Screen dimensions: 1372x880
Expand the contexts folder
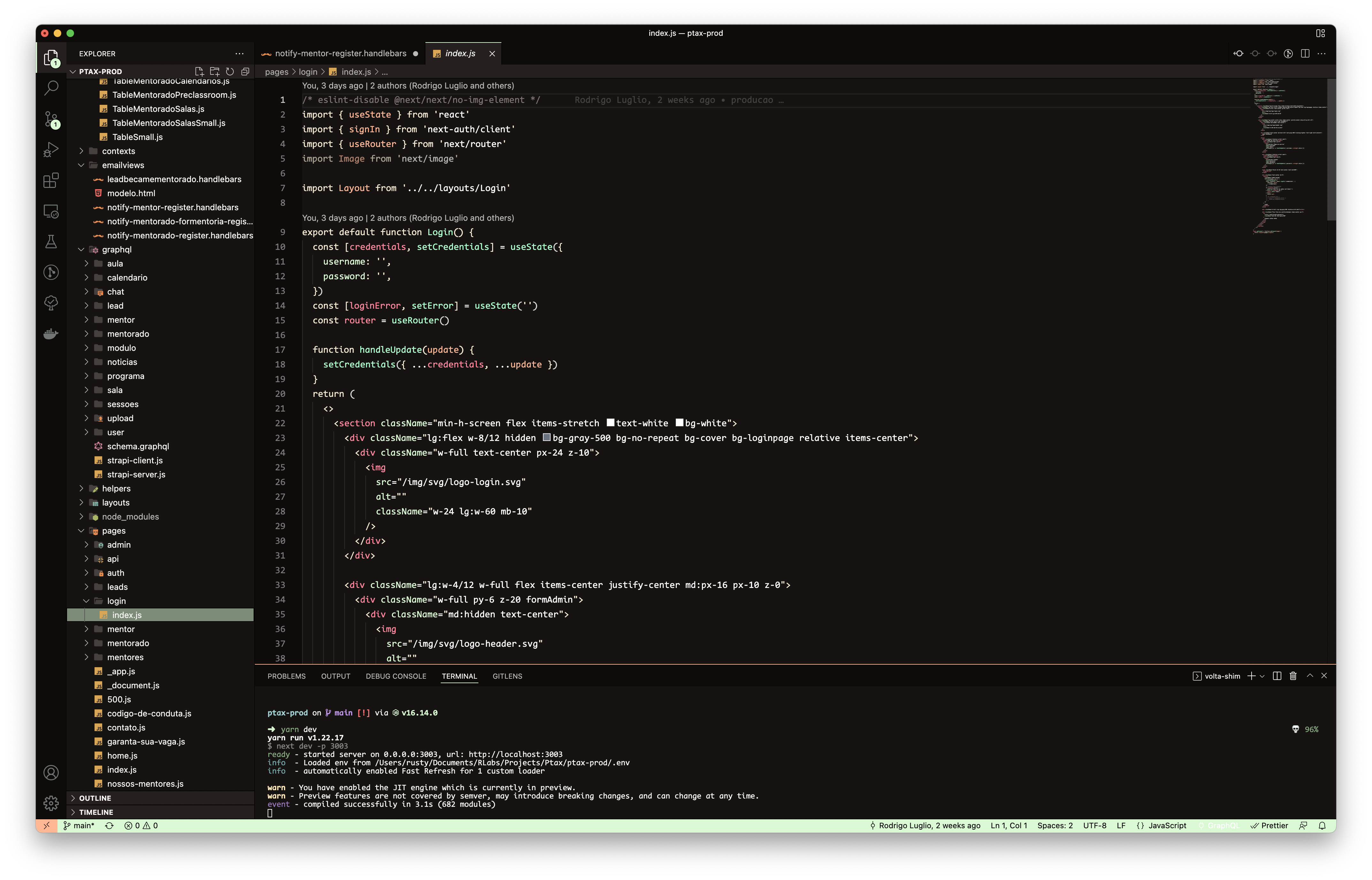tap(118, 151)
